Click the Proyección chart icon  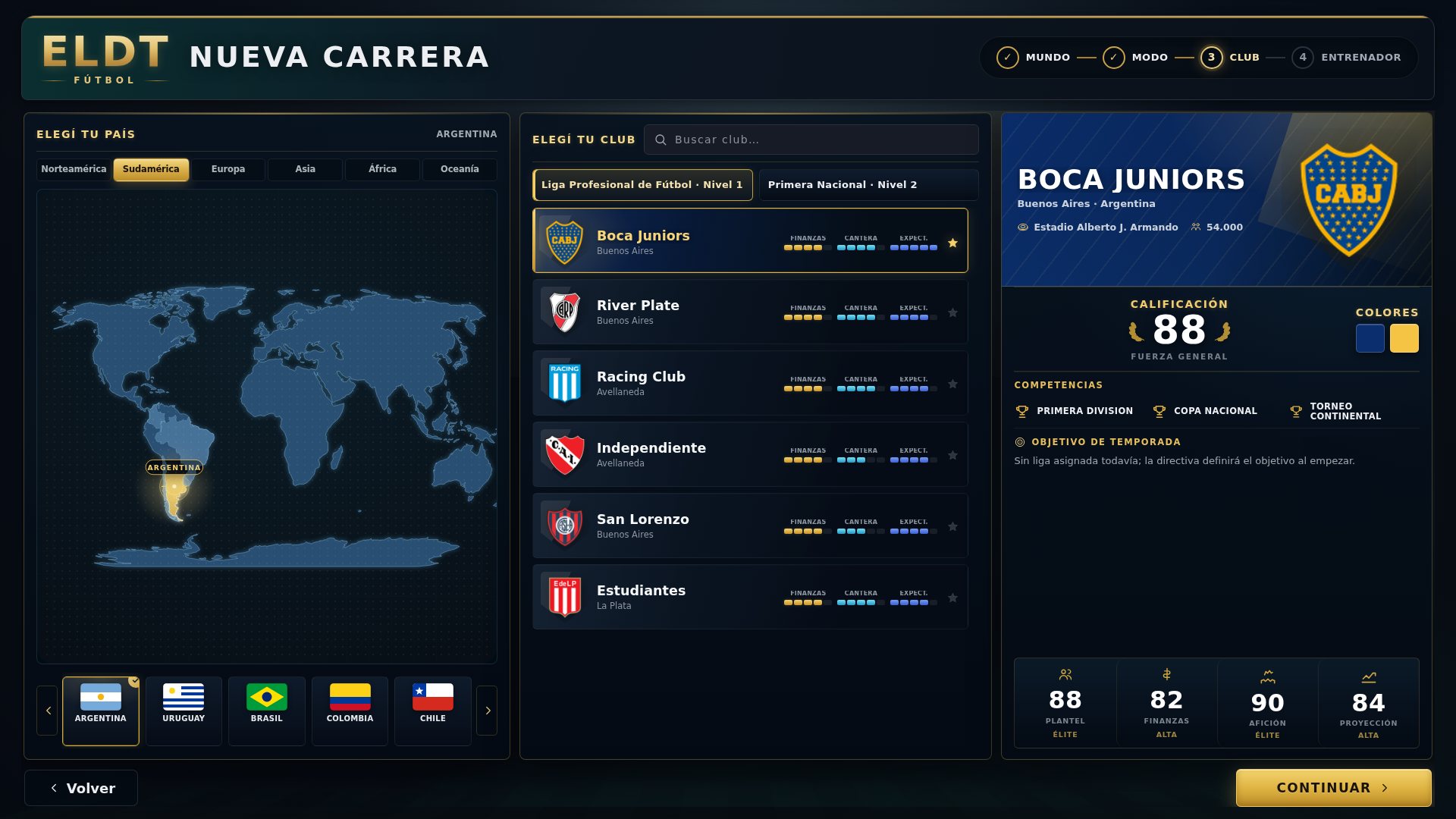coord(1369,676)
